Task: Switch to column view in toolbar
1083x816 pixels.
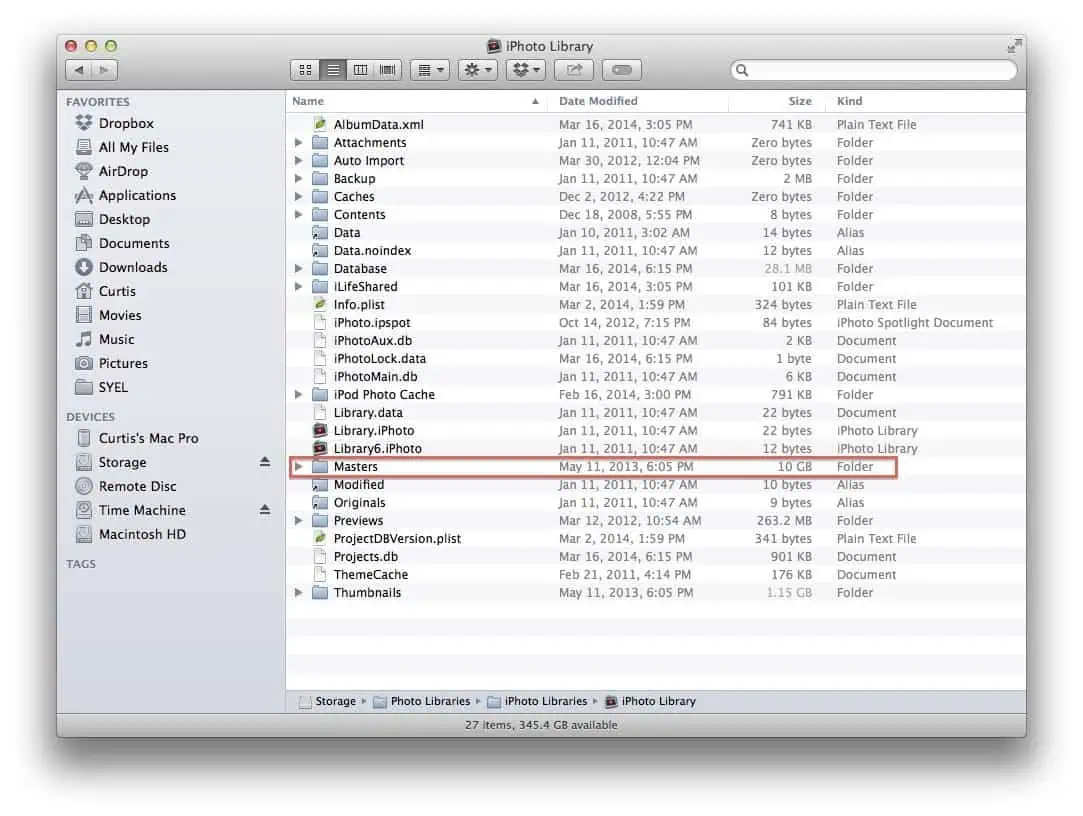Action: (360, 70)
